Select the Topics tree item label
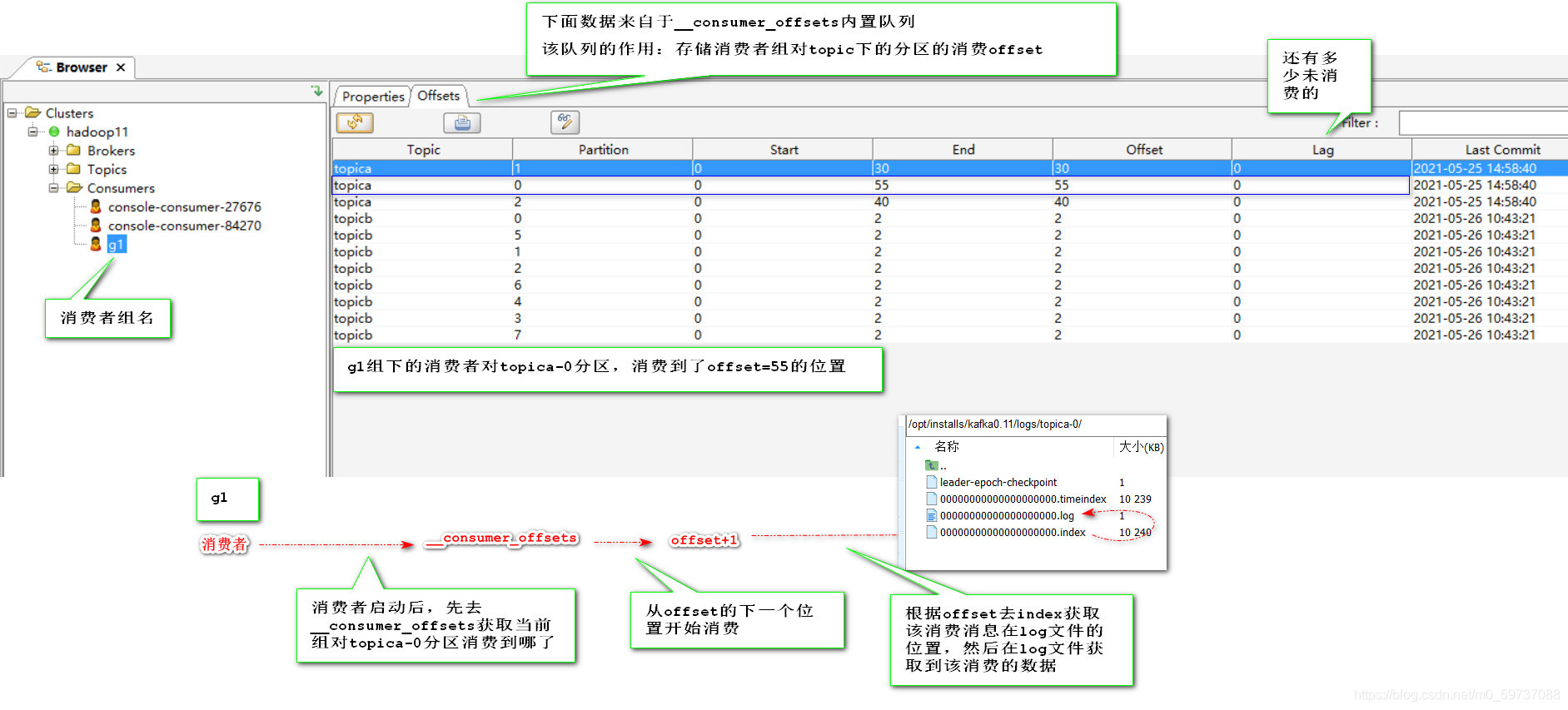This screenshot has height=710, width=1568. point(107,169)
